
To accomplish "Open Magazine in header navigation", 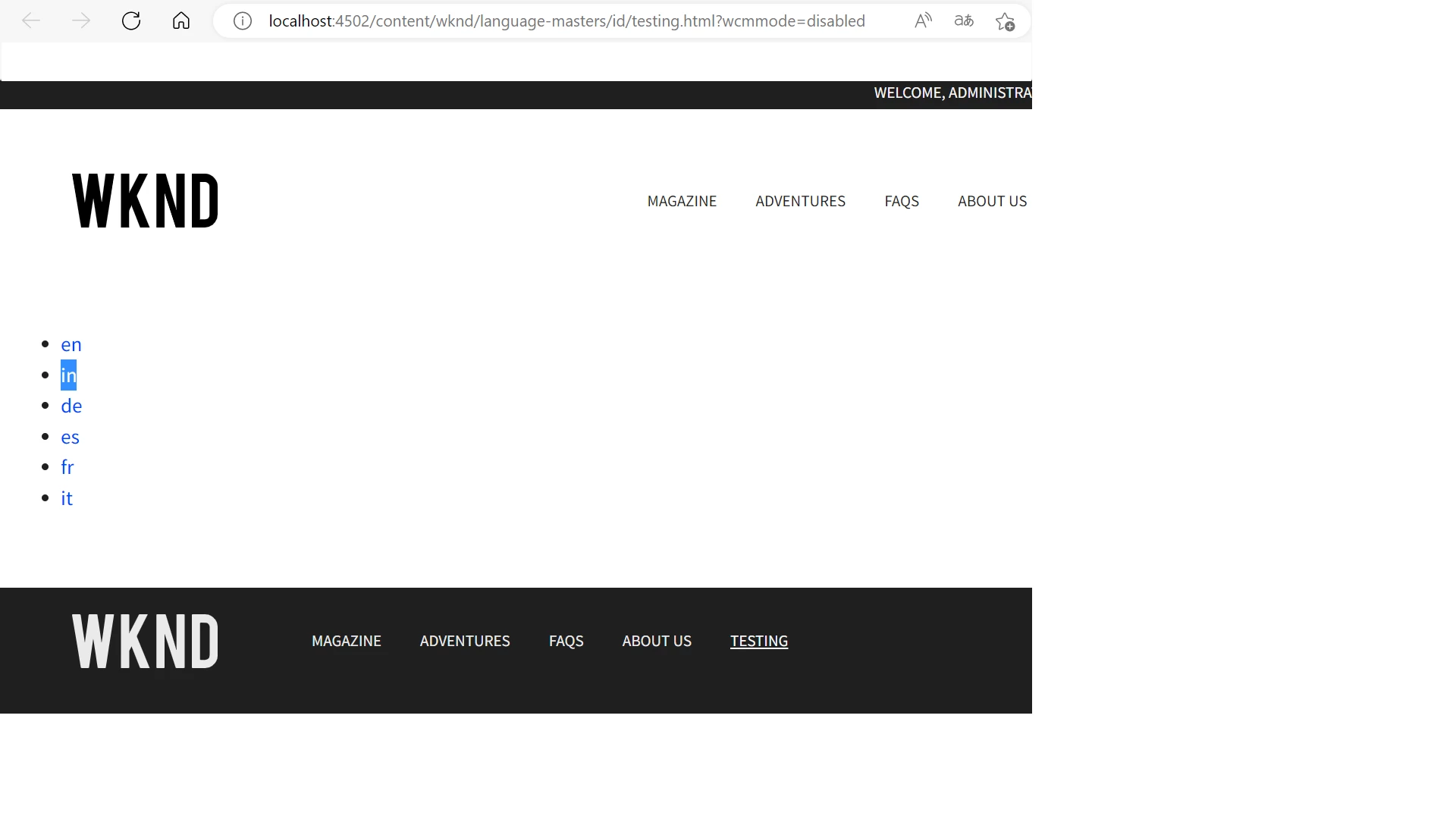I will (682, 201).
